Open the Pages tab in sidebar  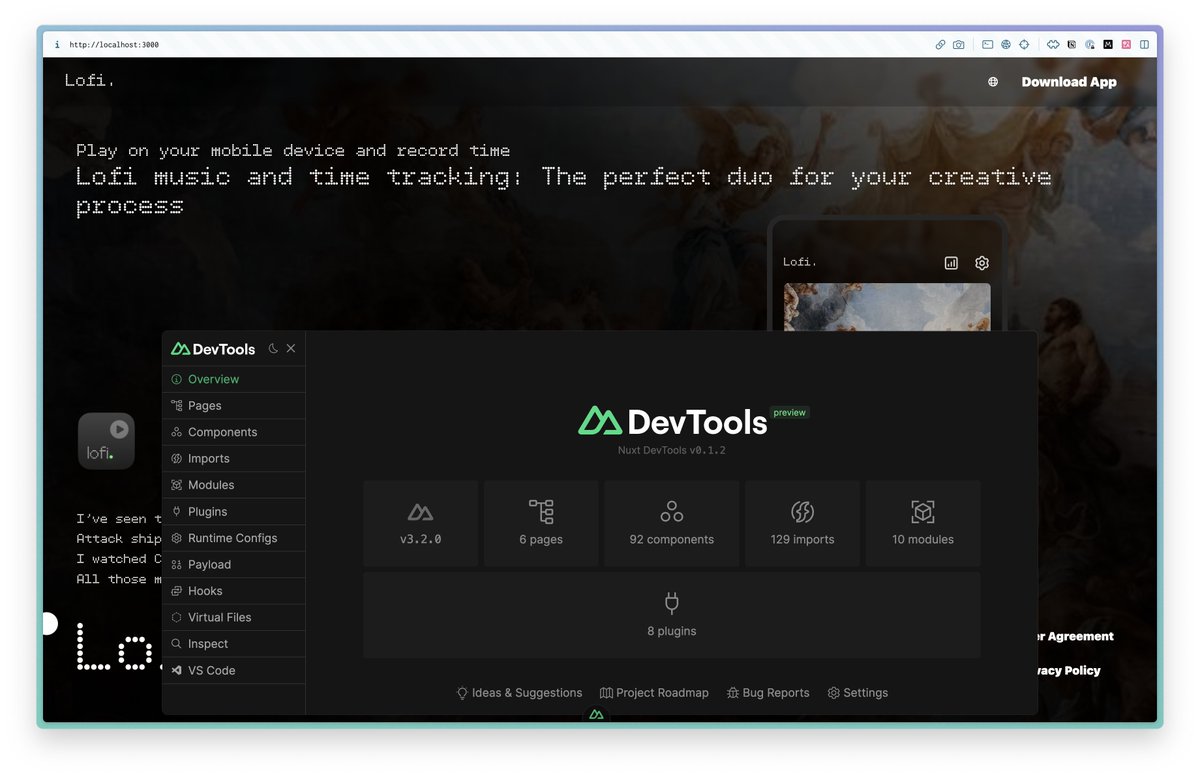point(234,406)
